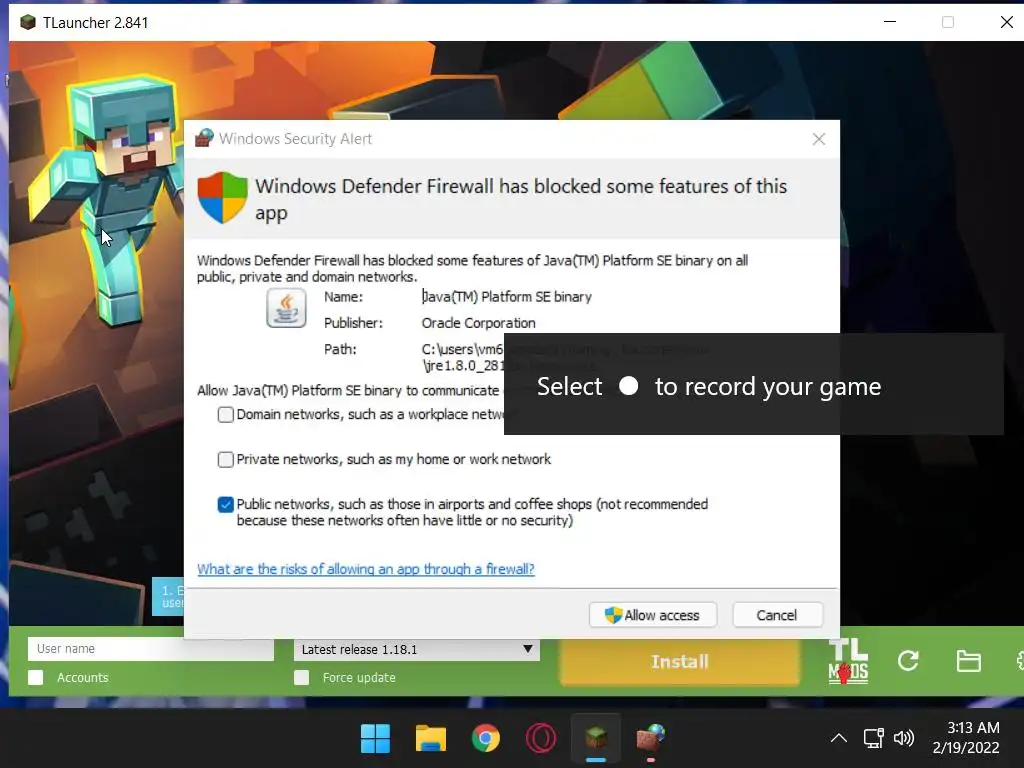Select the firewall alert taskbar icon
Screen dimensions: 1024x768
(x=650, y=739)
